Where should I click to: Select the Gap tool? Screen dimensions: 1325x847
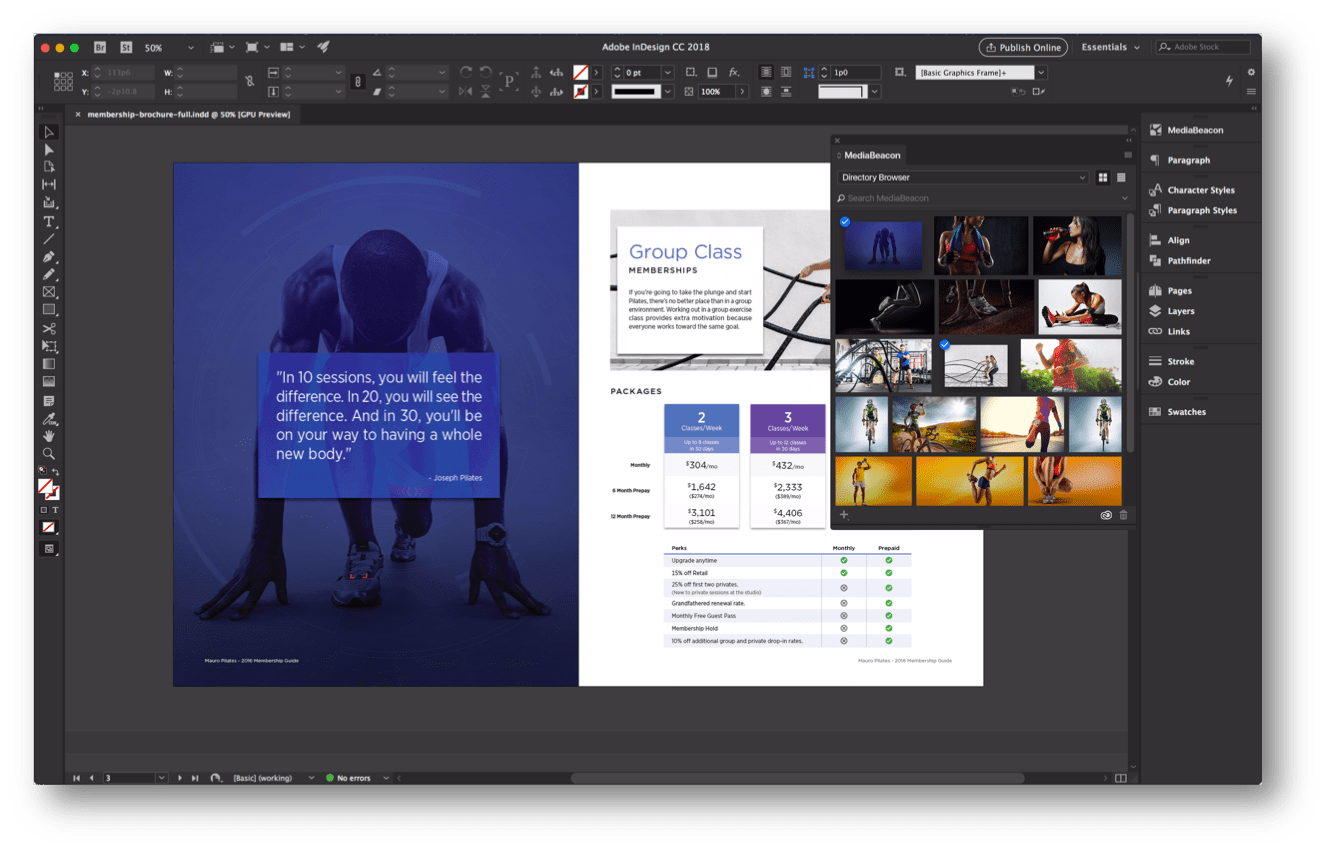point(49,185)
